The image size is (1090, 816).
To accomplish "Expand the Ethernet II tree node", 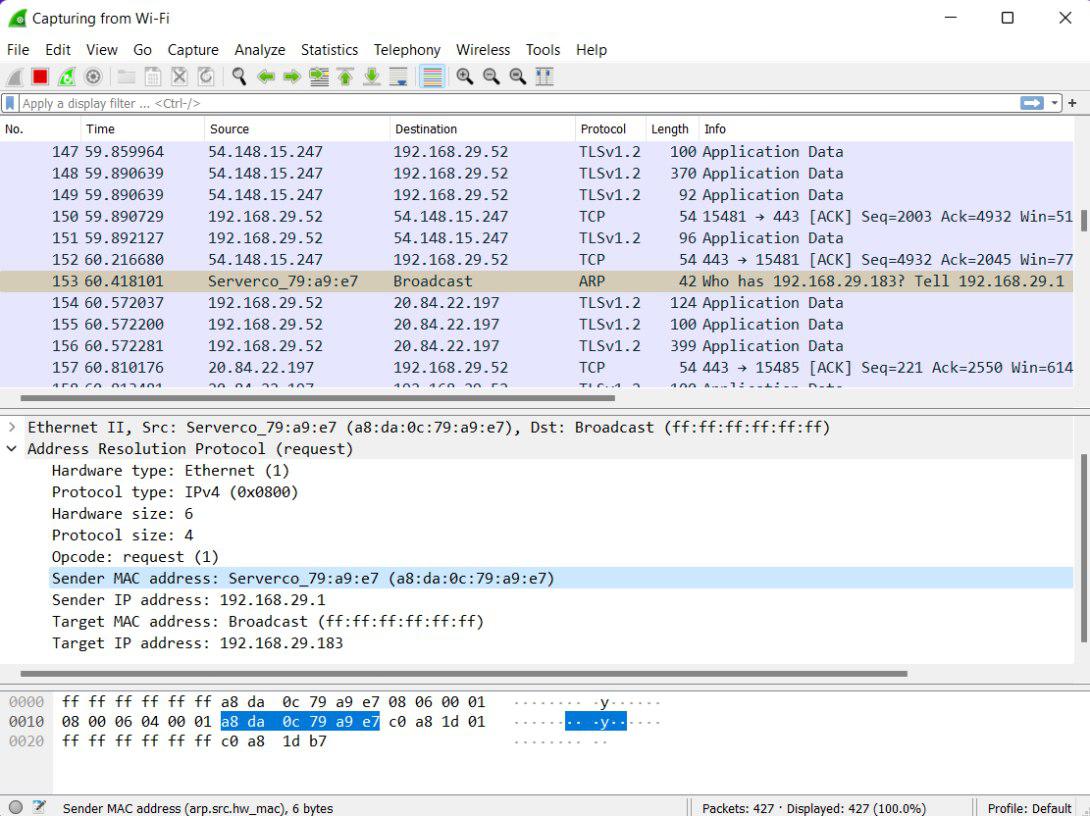I will point(12,427).
